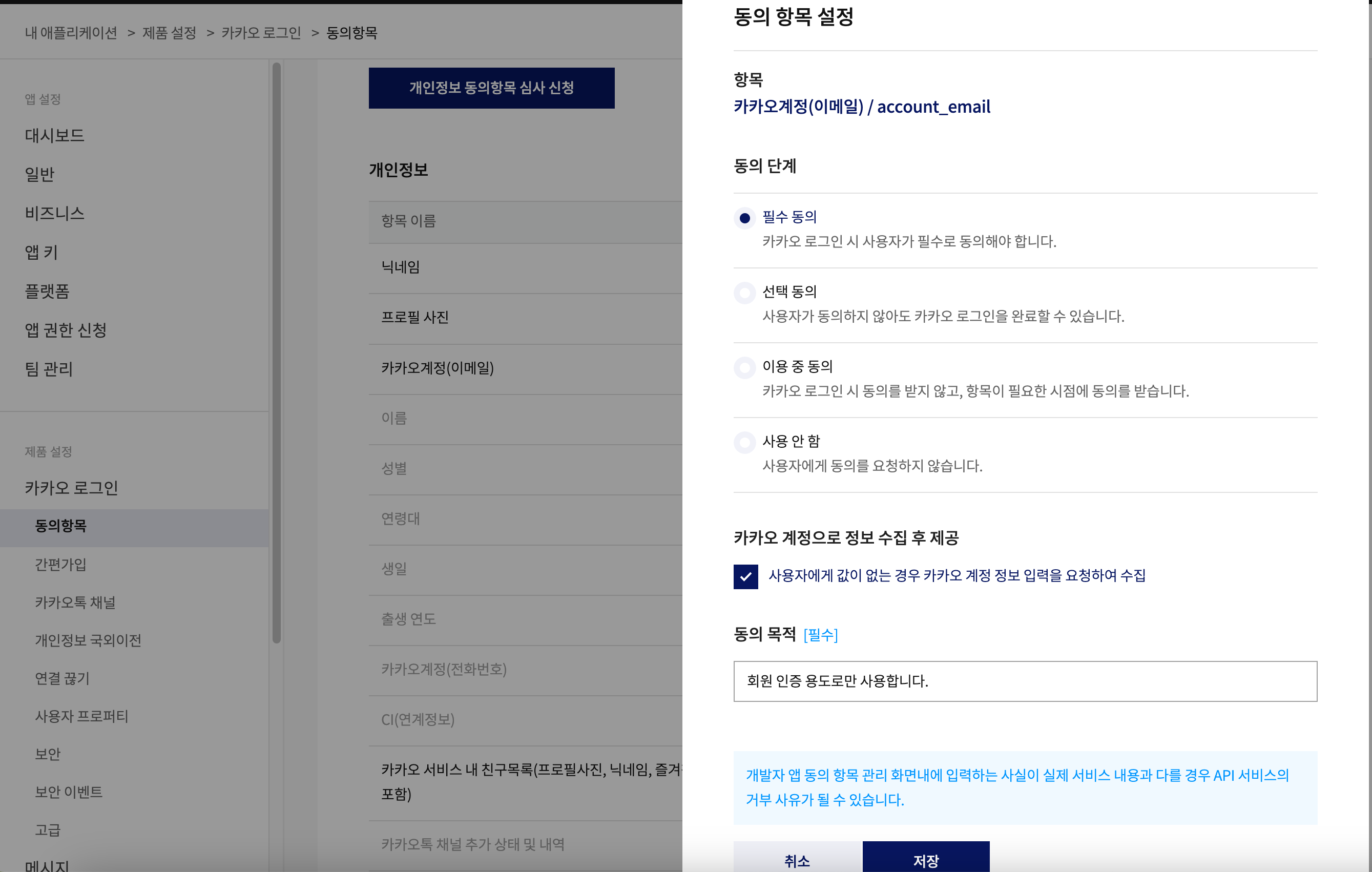Uncheck the 카카오 계정 정보 입력 요청 checkbox
1372x872 pixels.
(x=745, y=576)
